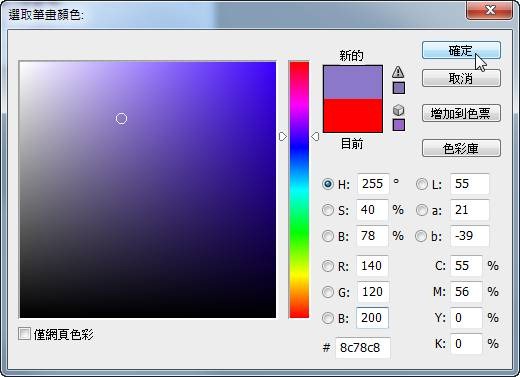Select the RGB blue B radio button

[x=328, y=318]
